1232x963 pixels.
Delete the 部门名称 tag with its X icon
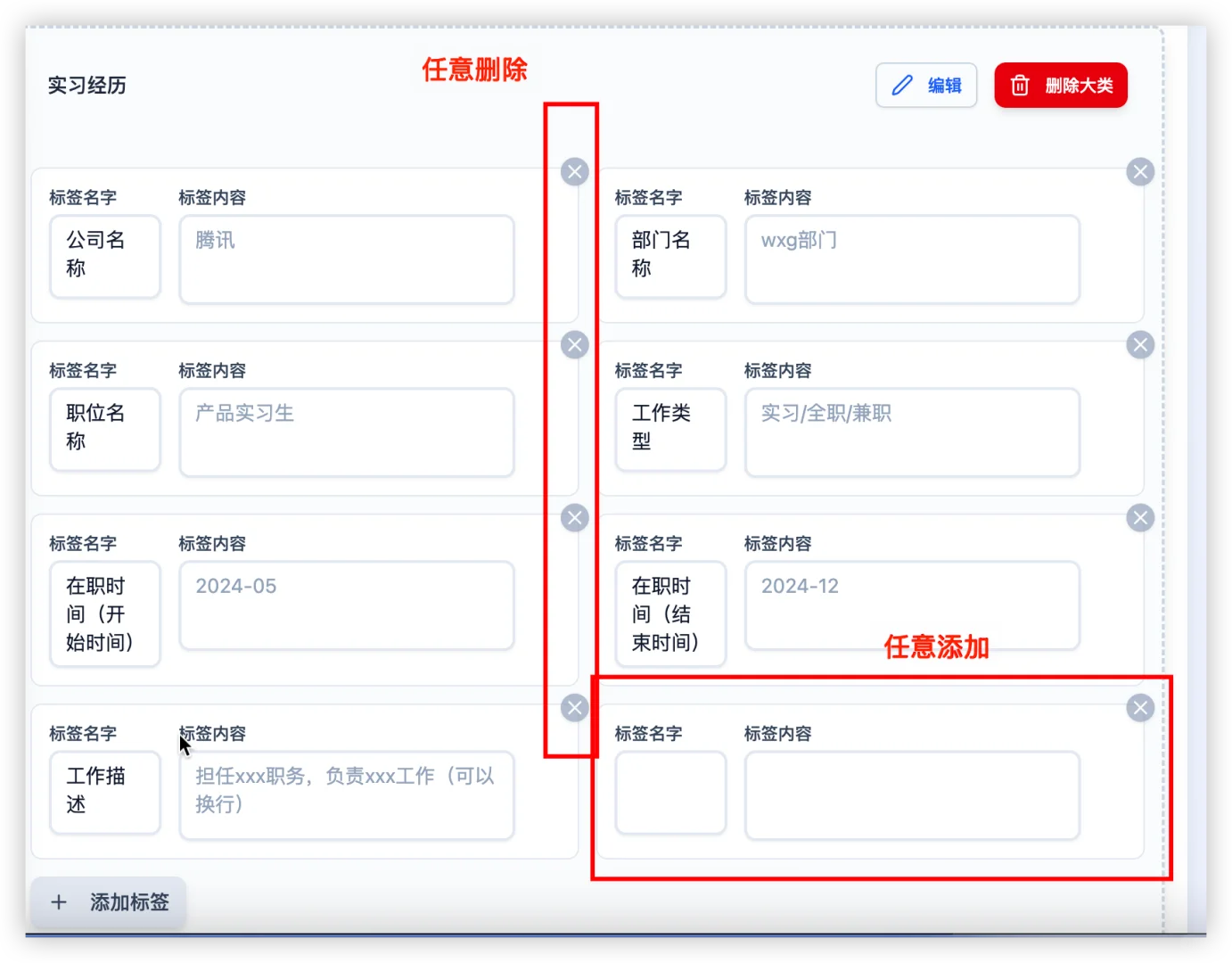coord(1140,171)
